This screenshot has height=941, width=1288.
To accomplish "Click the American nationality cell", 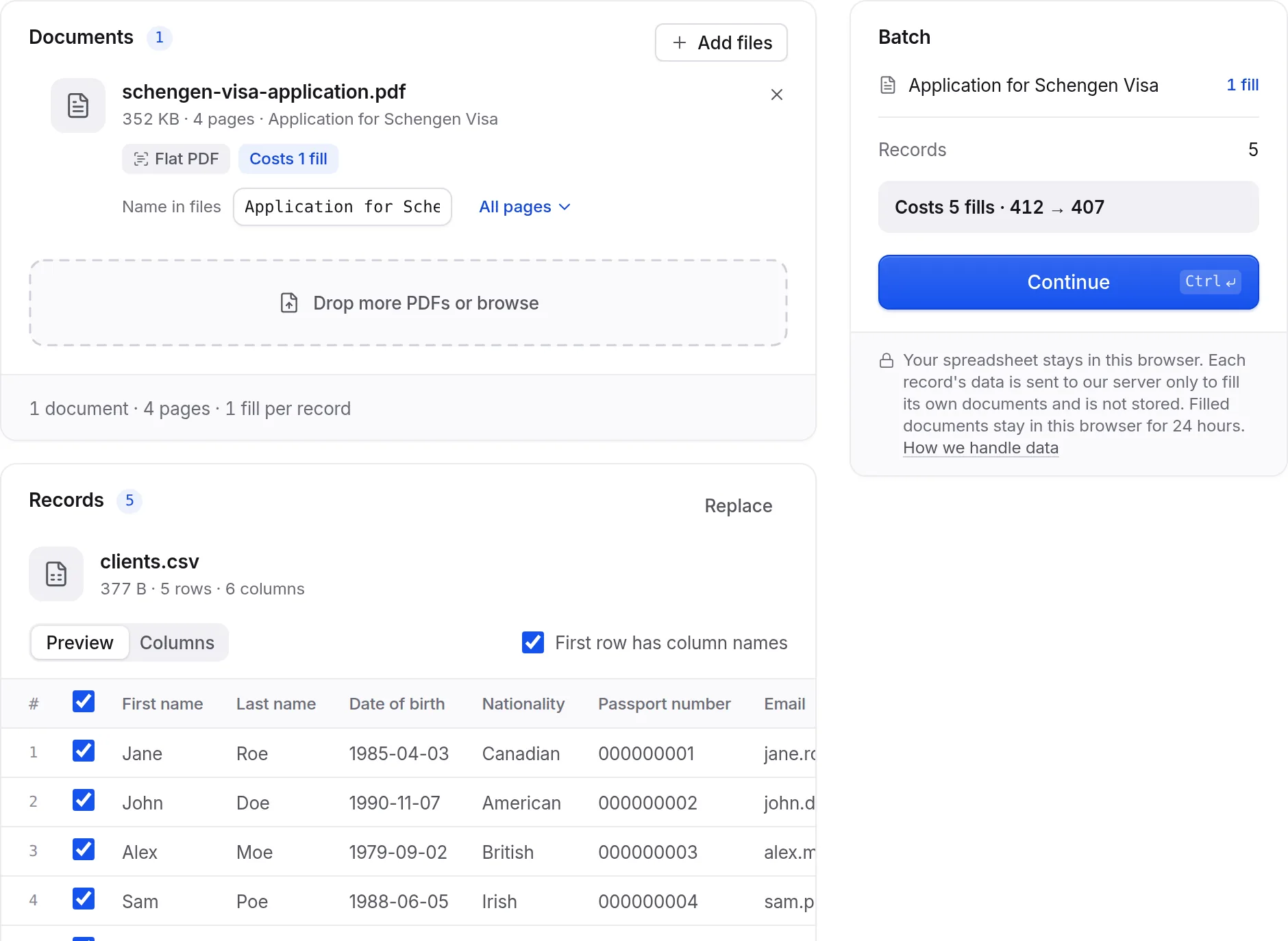I will pos(522,803).
